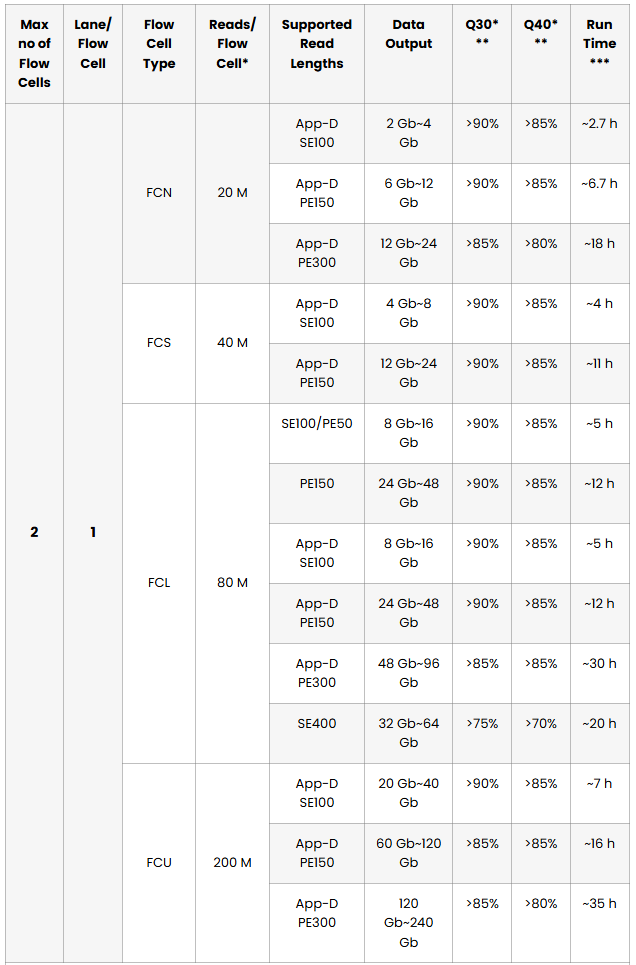Click the SE100/PE50 read length cell
This screenshot has height=965, width=636.
coord(316,433)
